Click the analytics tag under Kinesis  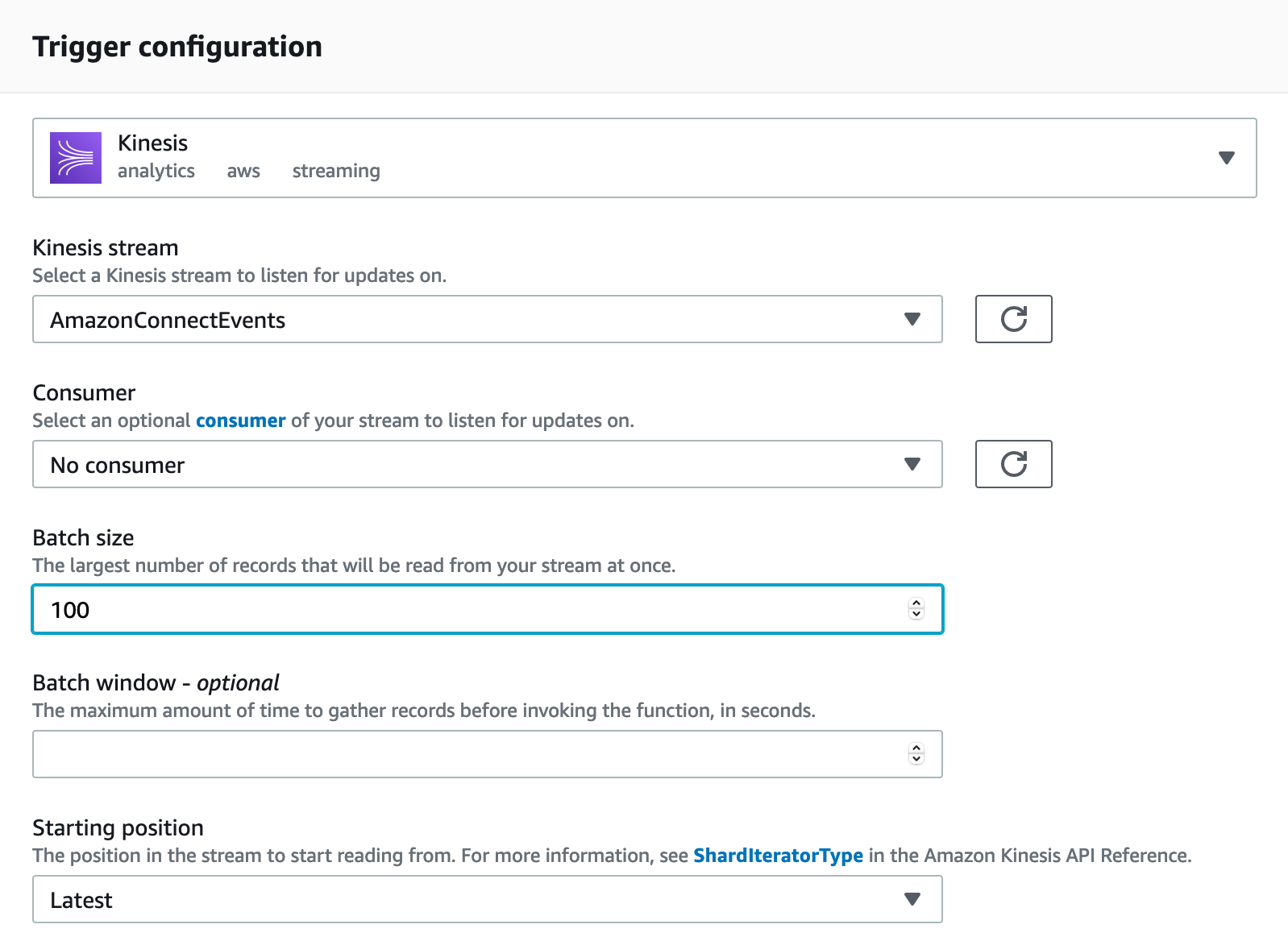(x=156, y=171)
